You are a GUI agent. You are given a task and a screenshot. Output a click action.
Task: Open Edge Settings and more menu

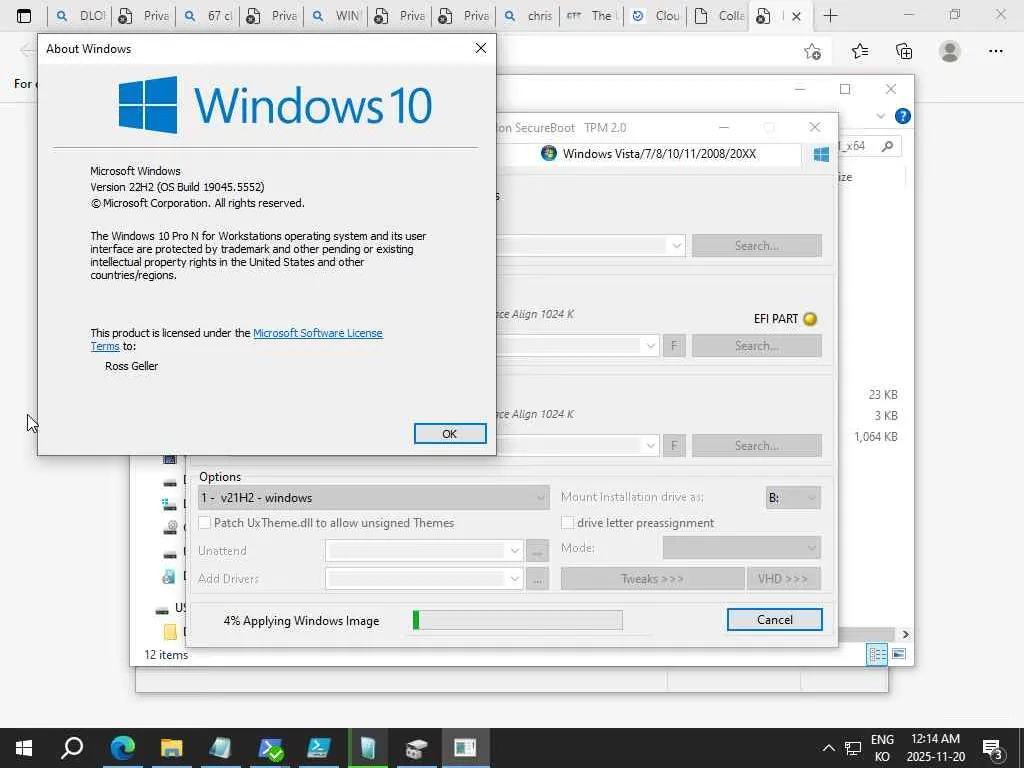995,52
